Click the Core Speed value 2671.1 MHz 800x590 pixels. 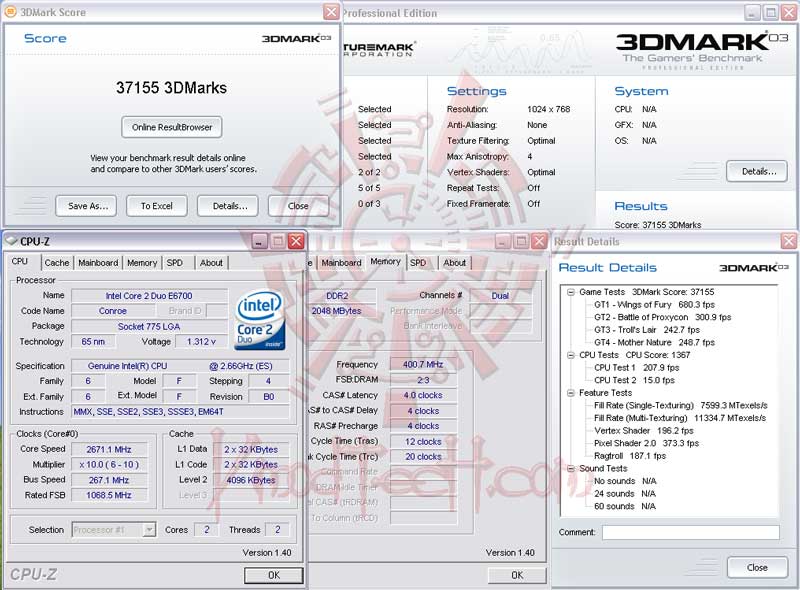[x=109, y=449]
